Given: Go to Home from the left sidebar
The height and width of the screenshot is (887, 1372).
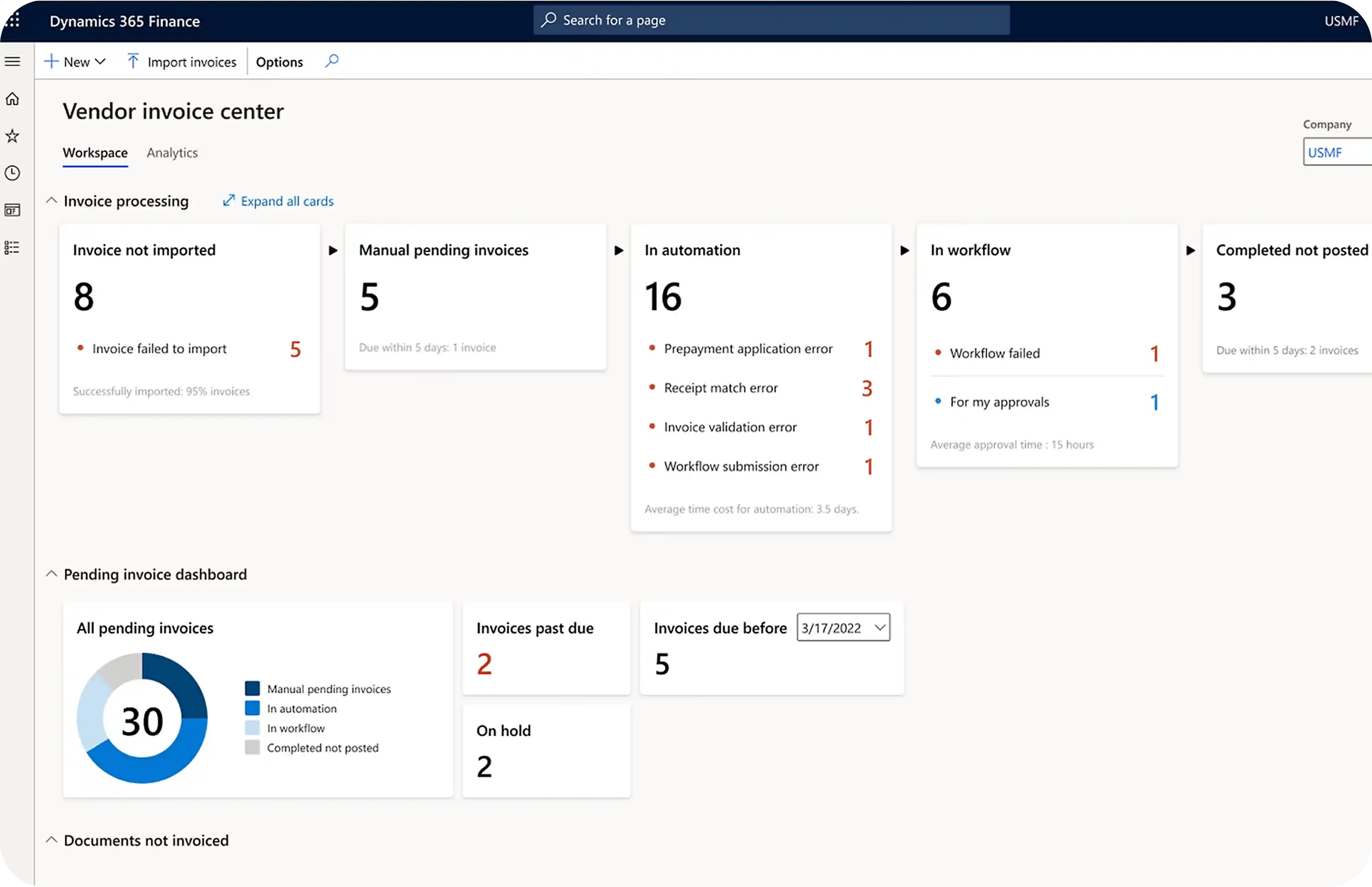Looking at the screenshot, I should pos(13,99).
